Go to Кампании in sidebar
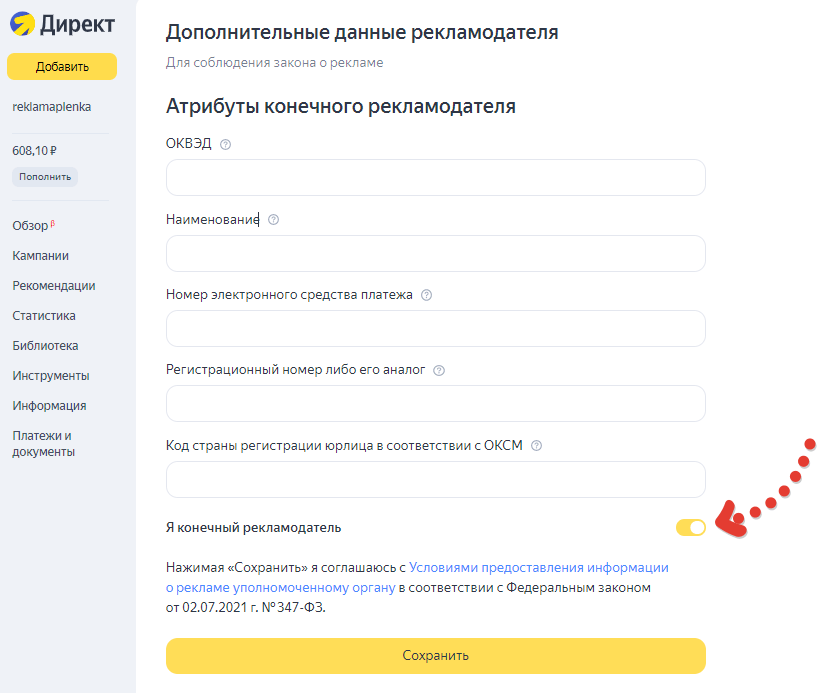818x693 pixels. pos(40,256)
